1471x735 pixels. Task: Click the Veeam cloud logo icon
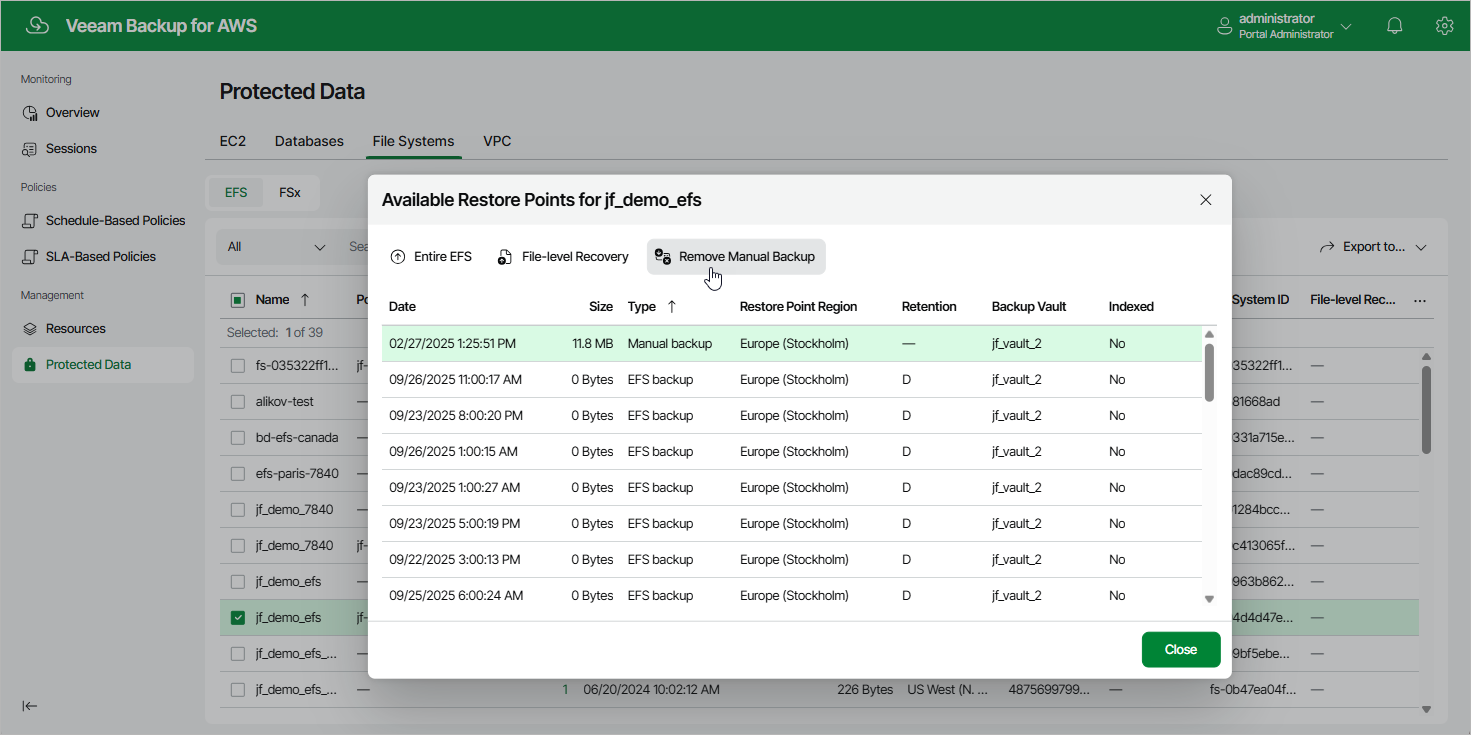[37, 26]
